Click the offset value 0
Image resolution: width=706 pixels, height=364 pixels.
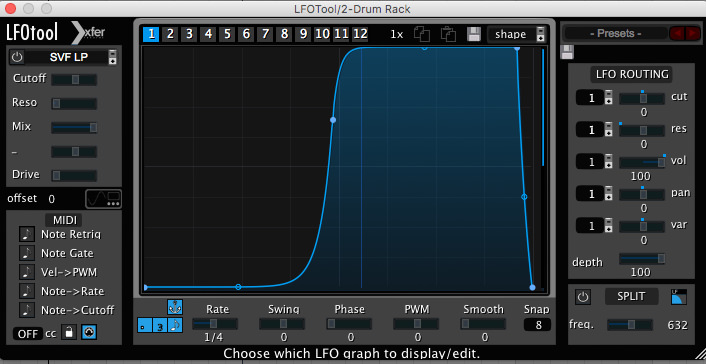click(52, 199)
